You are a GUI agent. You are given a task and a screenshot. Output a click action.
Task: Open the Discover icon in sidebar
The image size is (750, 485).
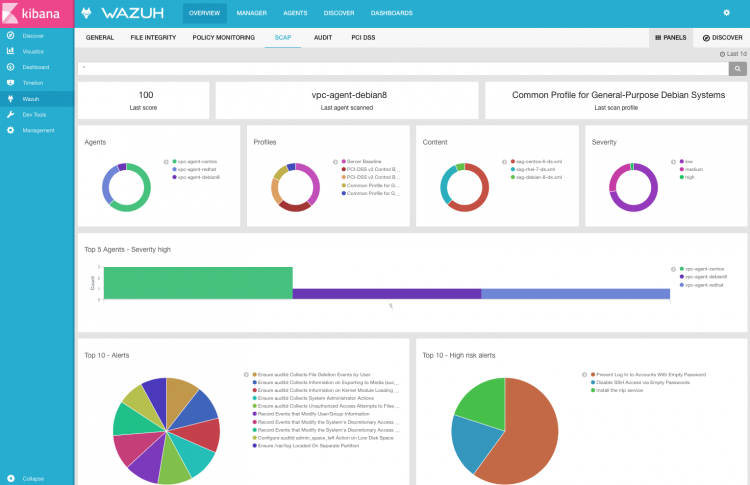(x=11, y=35)
